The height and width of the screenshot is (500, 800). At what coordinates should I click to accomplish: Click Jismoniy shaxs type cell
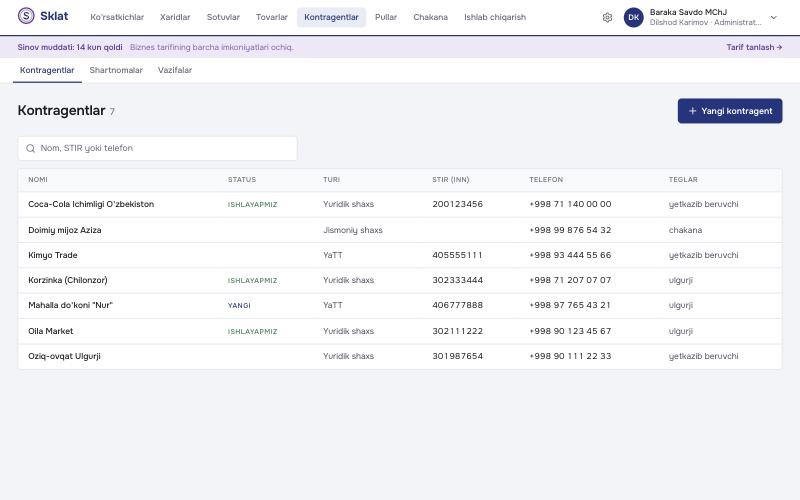pos(353,230)
